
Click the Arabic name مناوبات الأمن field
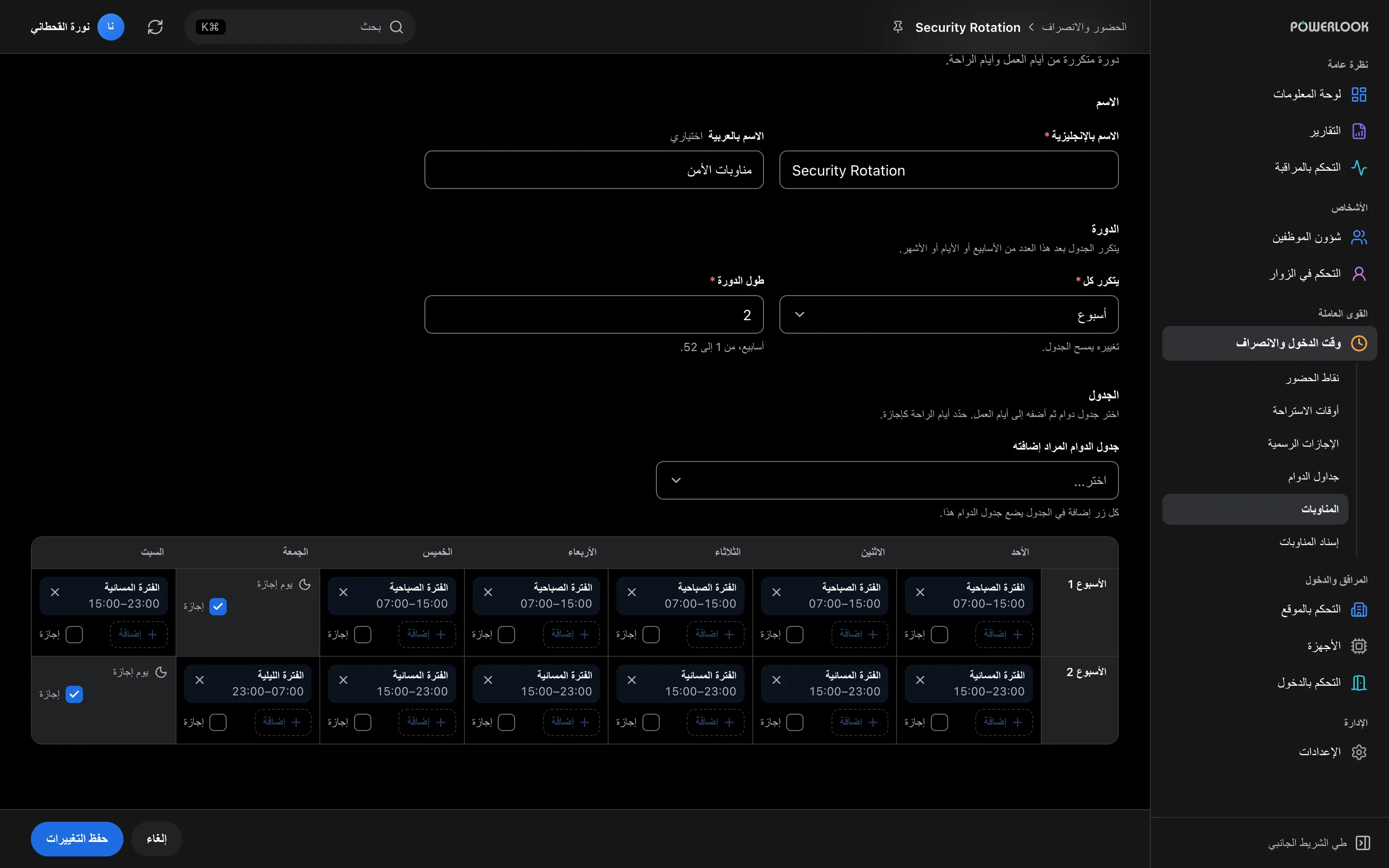point(594,170)
